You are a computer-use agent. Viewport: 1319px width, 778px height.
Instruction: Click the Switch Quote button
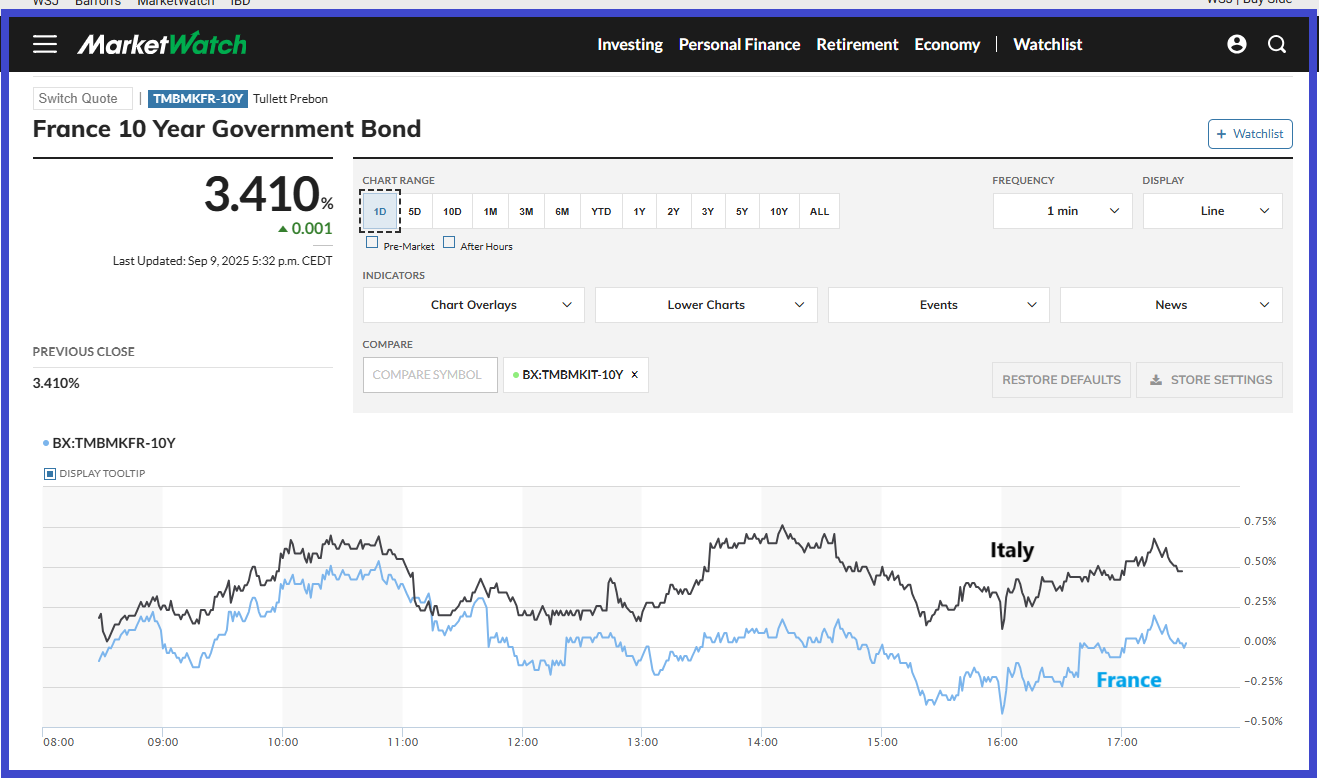(x=83, y=98)
